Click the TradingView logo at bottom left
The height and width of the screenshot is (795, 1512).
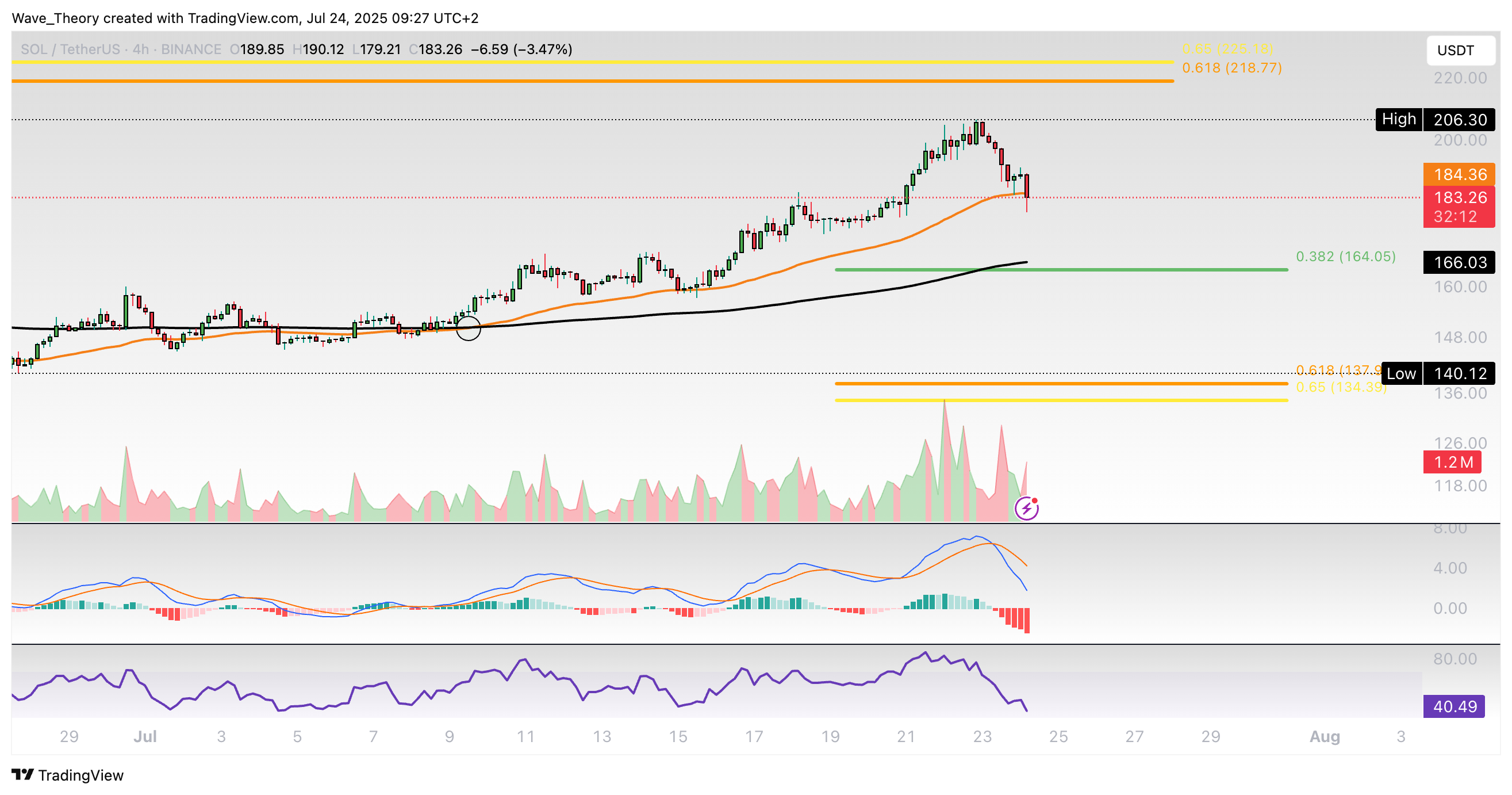67,775
